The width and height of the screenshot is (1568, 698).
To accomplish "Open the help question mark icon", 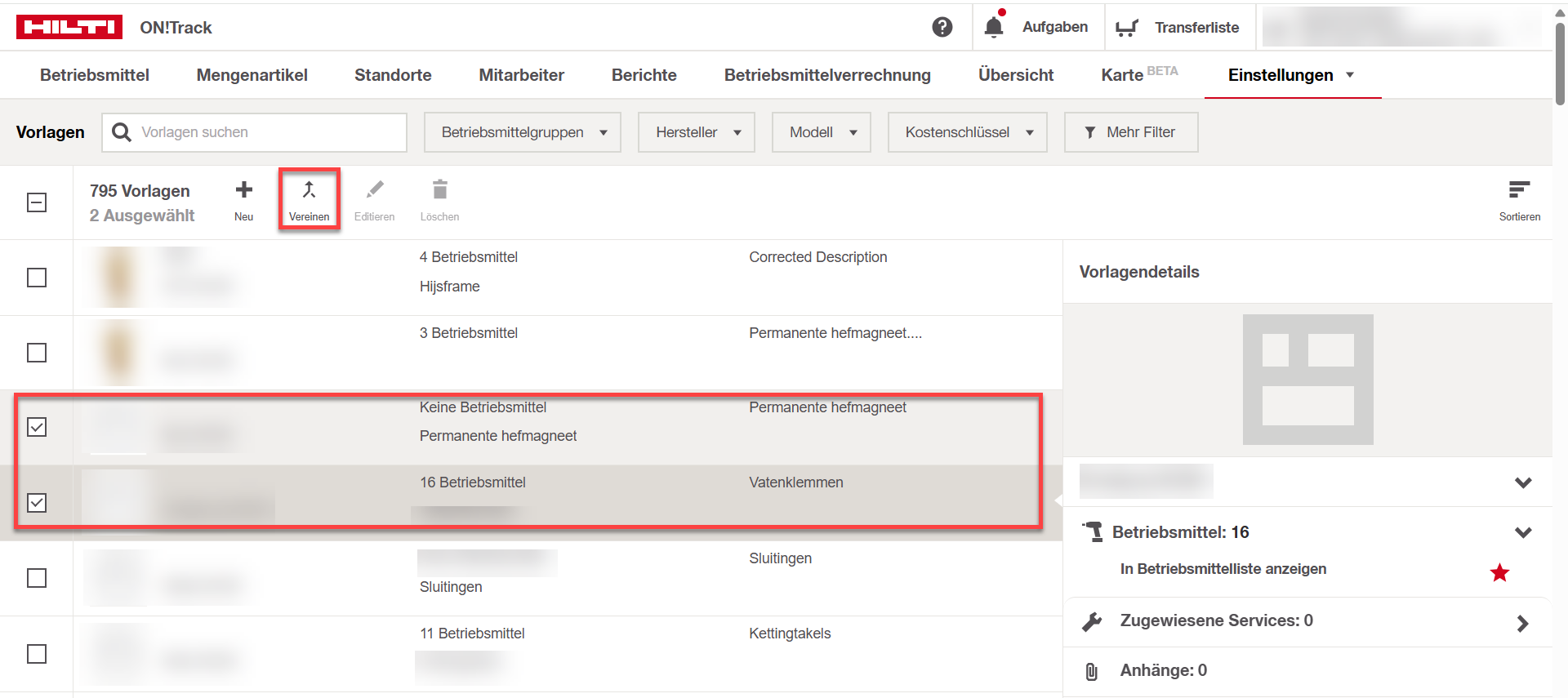I will [942, 28].
